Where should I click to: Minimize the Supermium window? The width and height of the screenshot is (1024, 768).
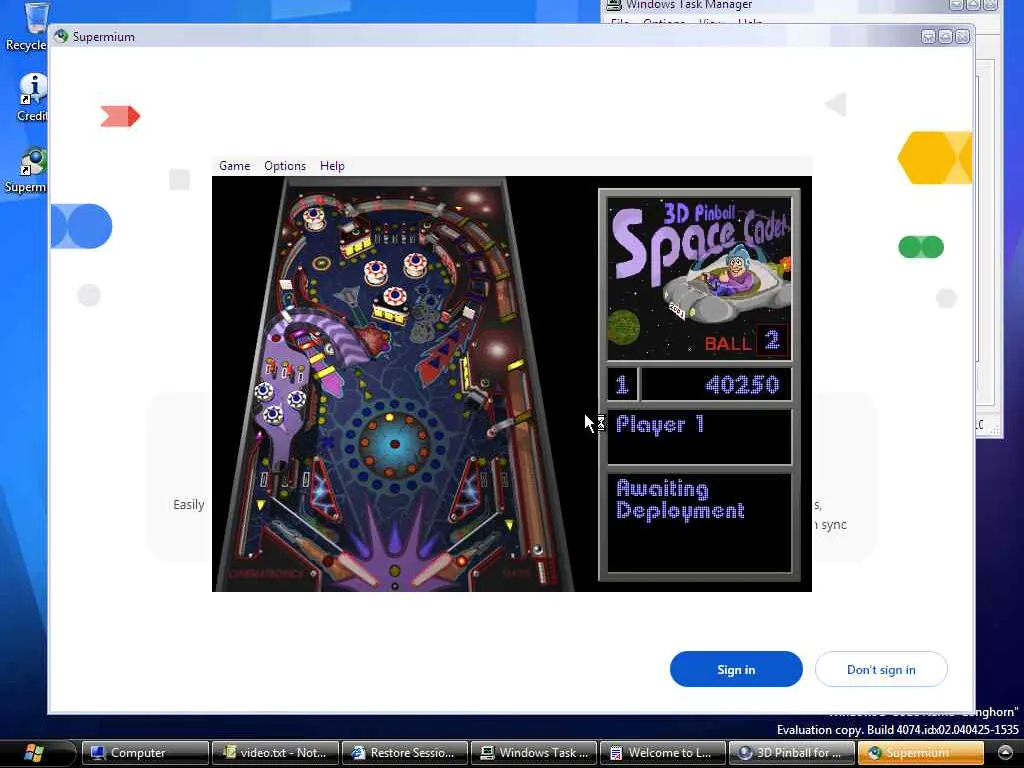[928, 37]
